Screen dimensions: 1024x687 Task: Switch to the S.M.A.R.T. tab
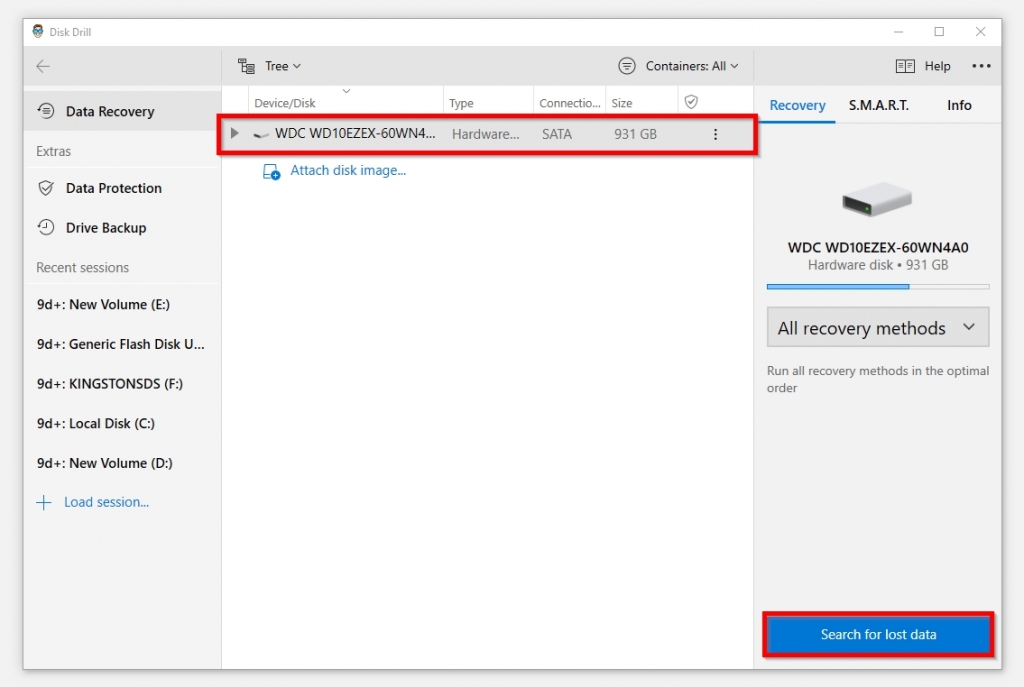(878, 105)
